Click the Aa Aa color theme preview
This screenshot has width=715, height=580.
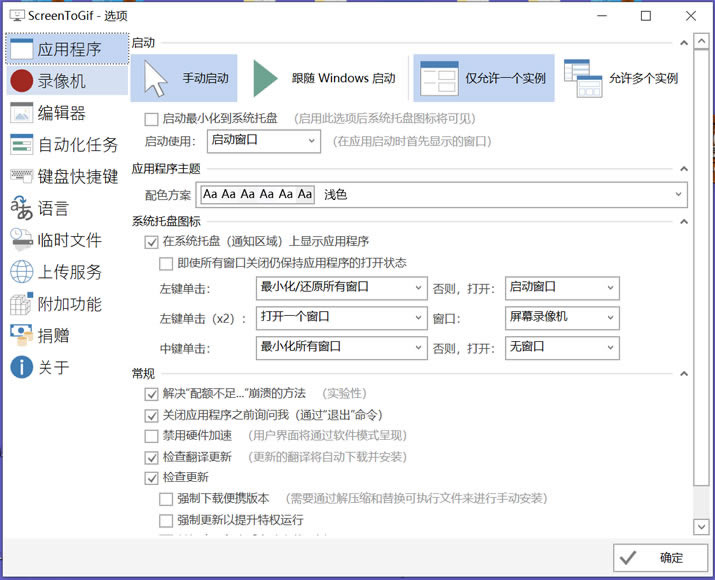tap(258, 195)
